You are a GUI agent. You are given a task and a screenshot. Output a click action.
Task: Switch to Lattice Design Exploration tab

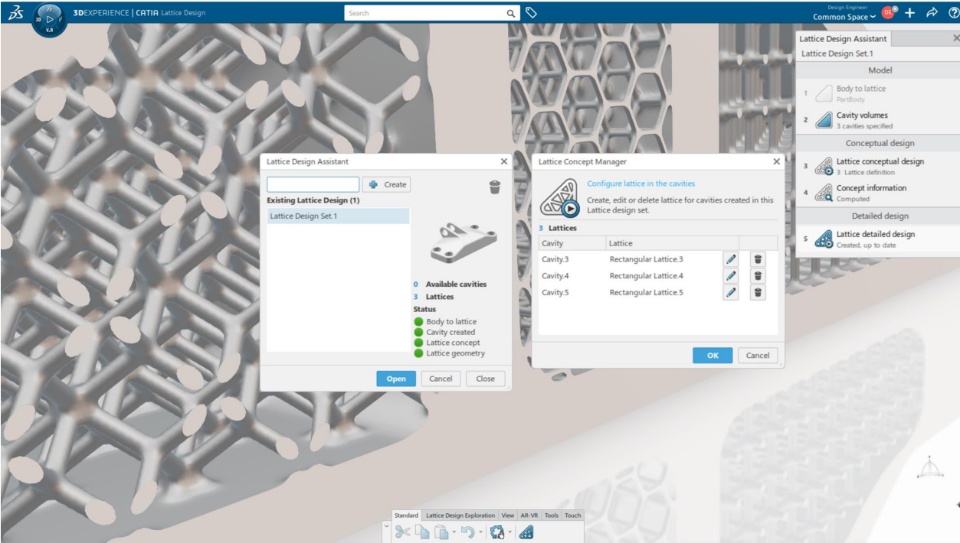click(x=460, y=515)
